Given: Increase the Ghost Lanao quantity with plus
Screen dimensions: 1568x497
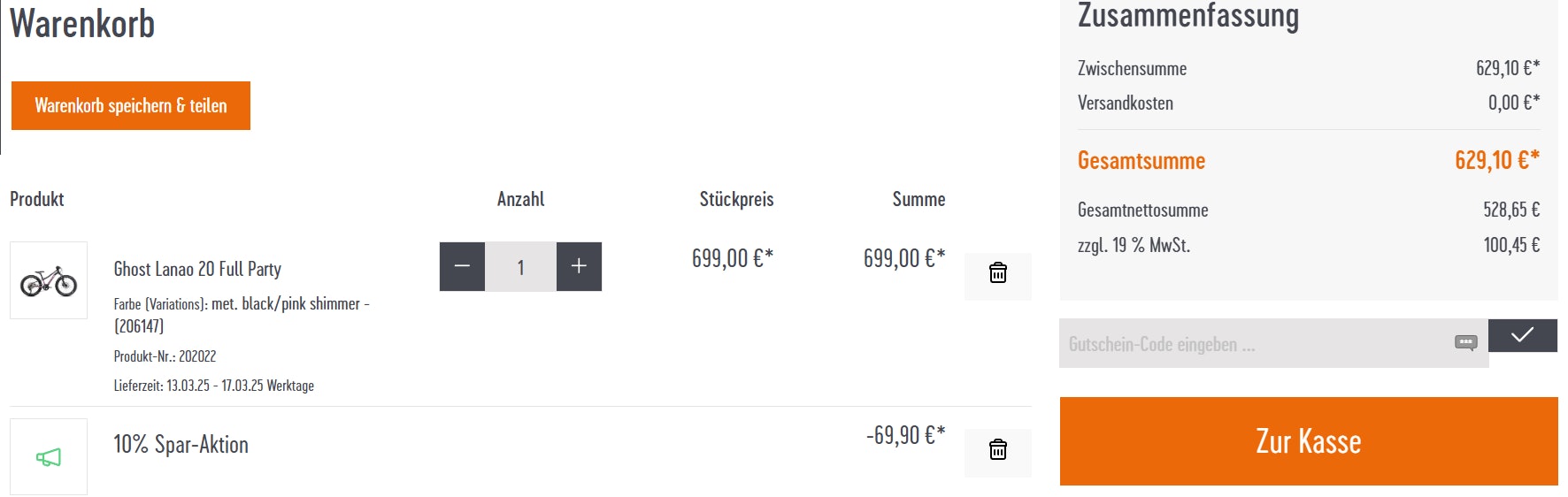Looking at the screenshot, I should 579,266.
